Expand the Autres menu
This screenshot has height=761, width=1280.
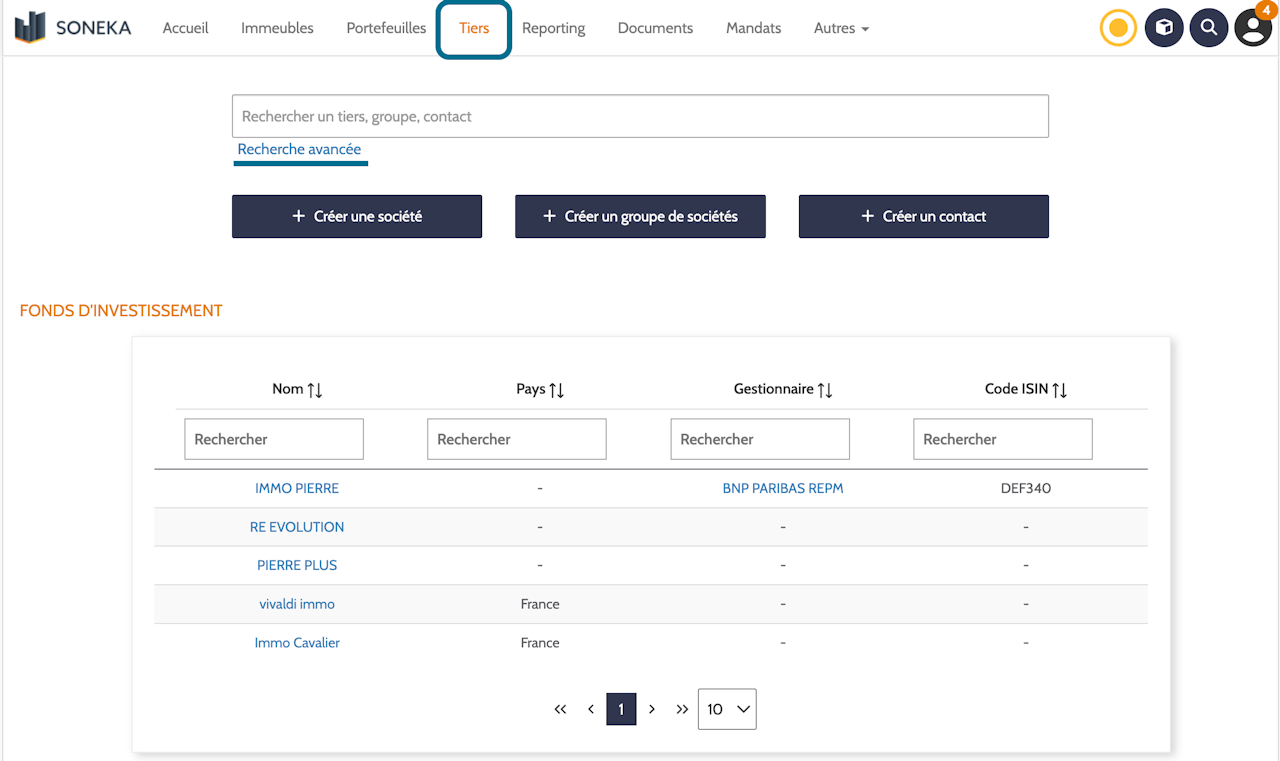point(841,28)
